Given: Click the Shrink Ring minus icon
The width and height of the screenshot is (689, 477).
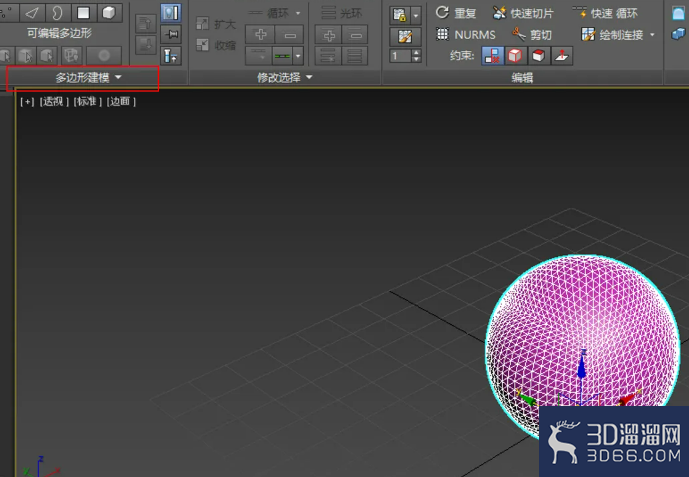Looking at the screenshot, I should (355, 34).
